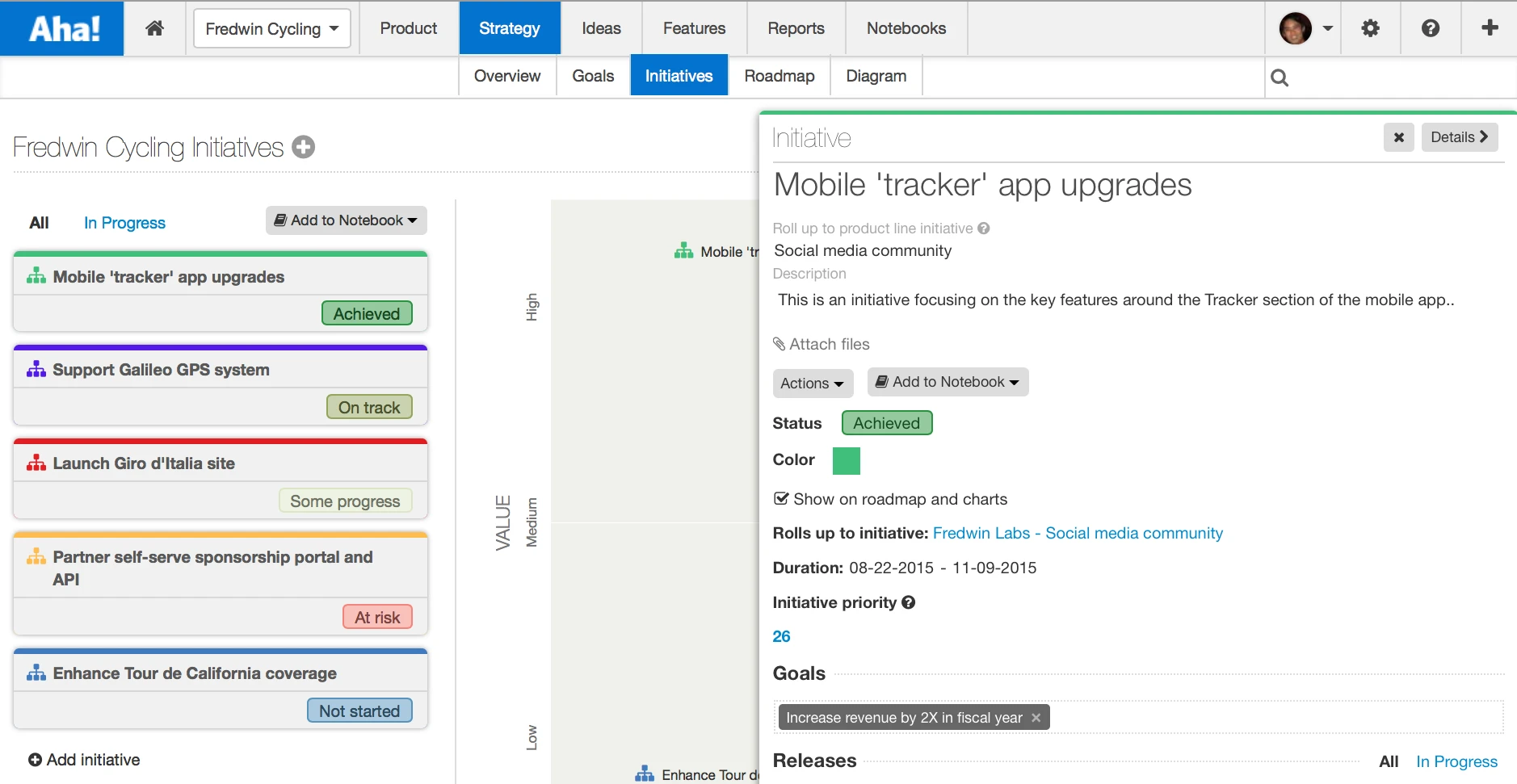Select 'Launch Giro d'Italia site' initiative title
The width and height of the screenshot is (1517, 784).
point(144,463)
